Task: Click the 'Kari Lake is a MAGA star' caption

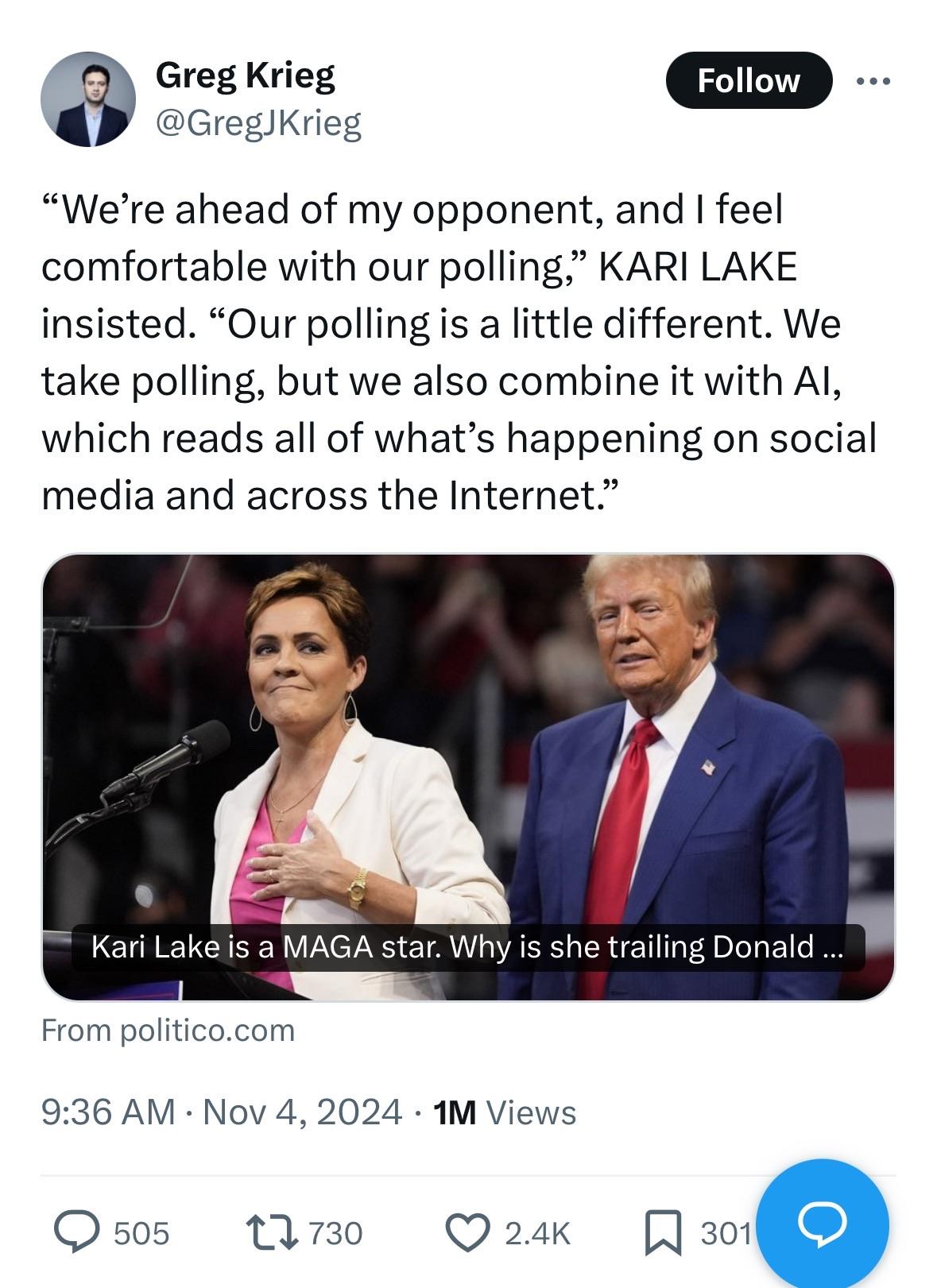Action: coord(467,946)
